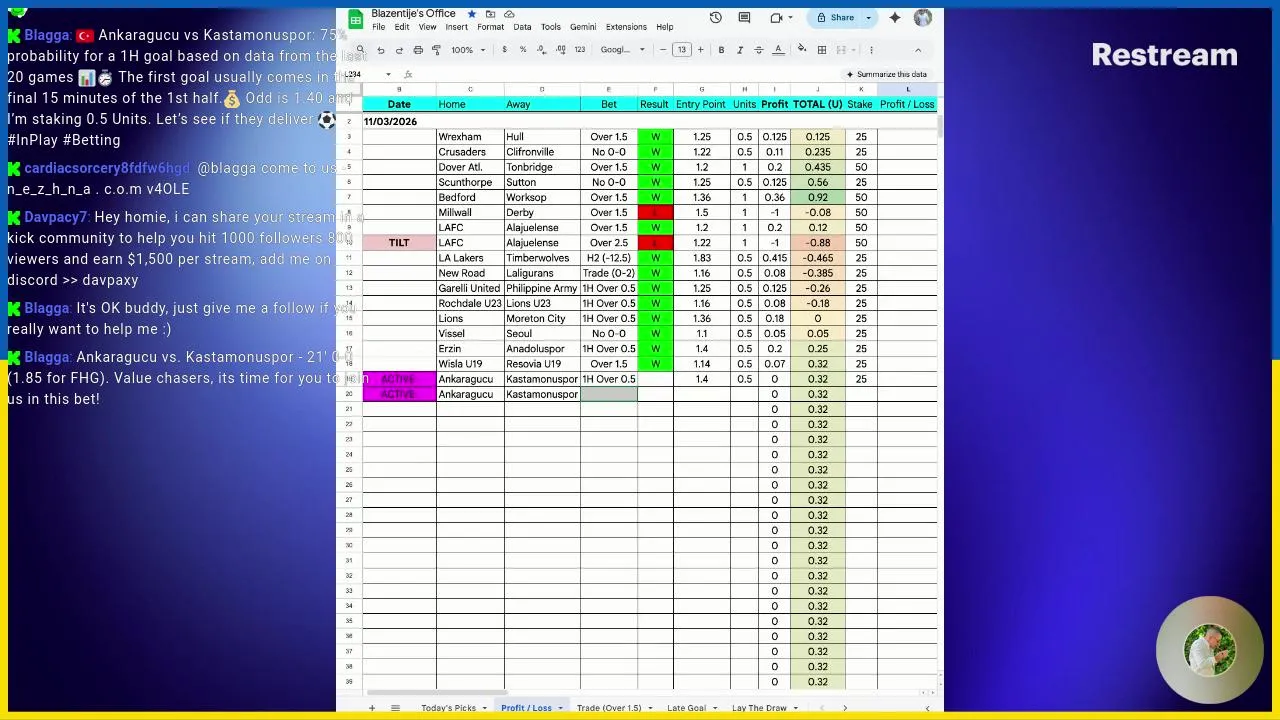Click the move to folder icon
The height and width of the screenshot is (720, 1280).
(x=490, y=14)
